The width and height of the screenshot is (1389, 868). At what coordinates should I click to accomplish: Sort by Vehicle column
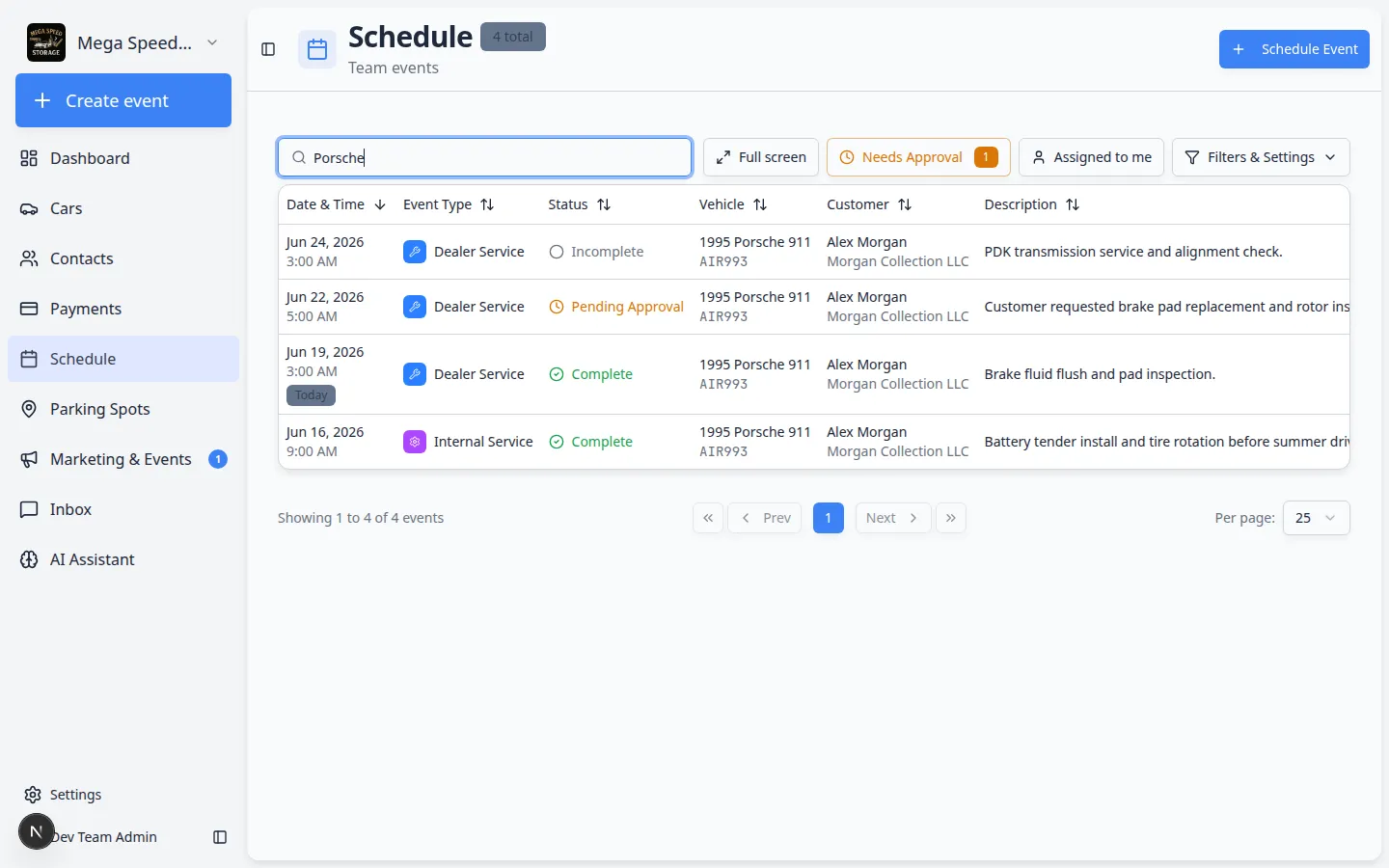(x=733, y=204)
